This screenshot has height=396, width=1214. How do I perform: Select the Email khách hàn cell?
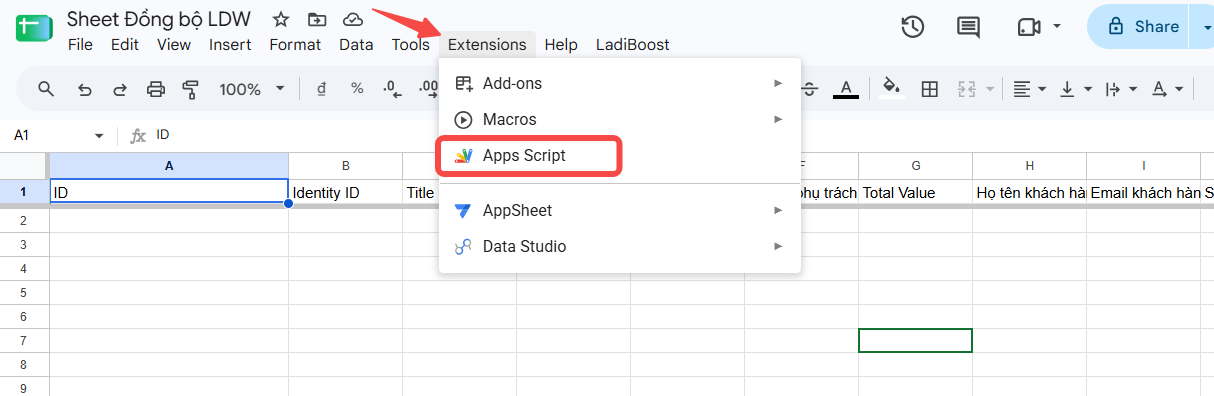click(x=1143, y=192)
